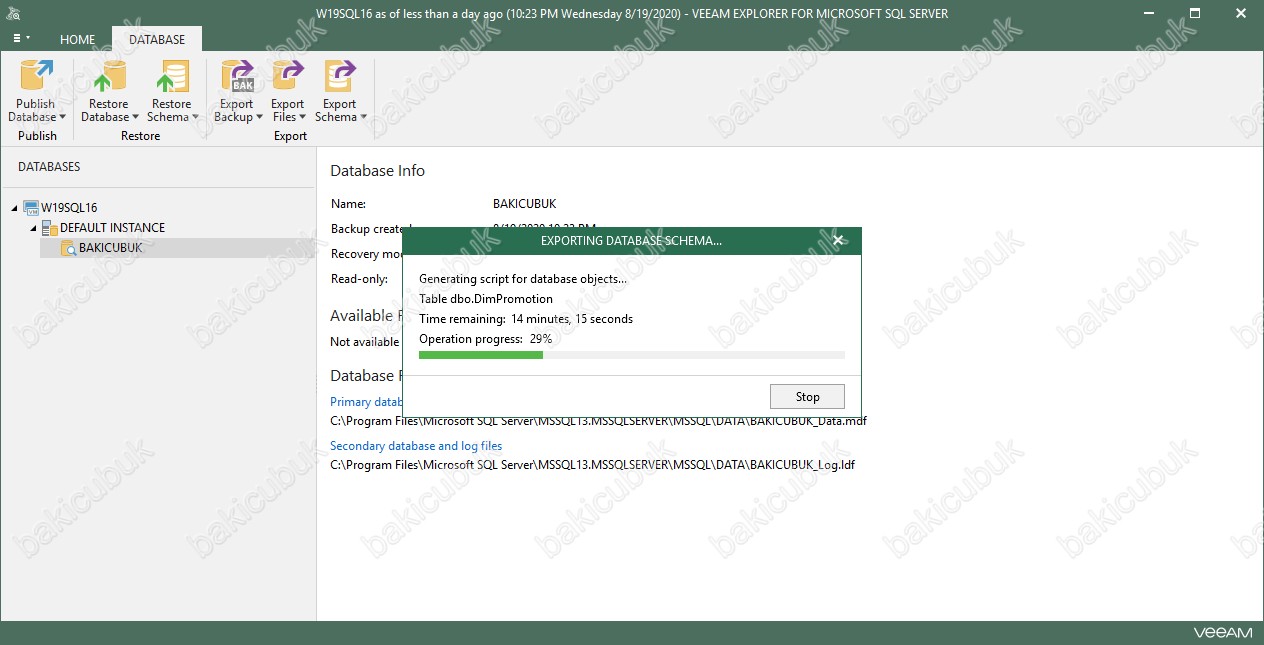Viewport: 1264px width, 645px height.
Task: Click the Secondary database and log files link
Action: pyautogui.click(x=416, y=446)
